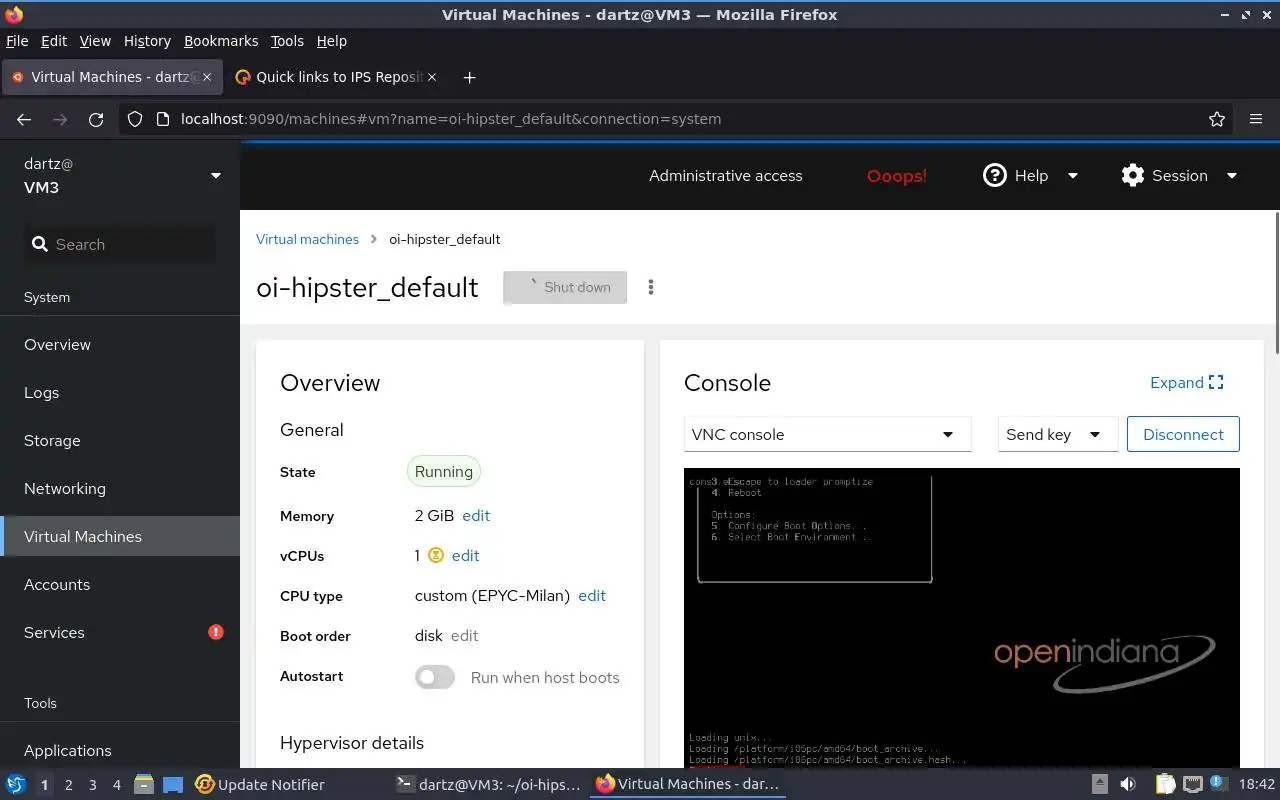Screen dimensions: 1280x800
Task: Click the tray expand arrow icon
Action: coord(1099,784)
